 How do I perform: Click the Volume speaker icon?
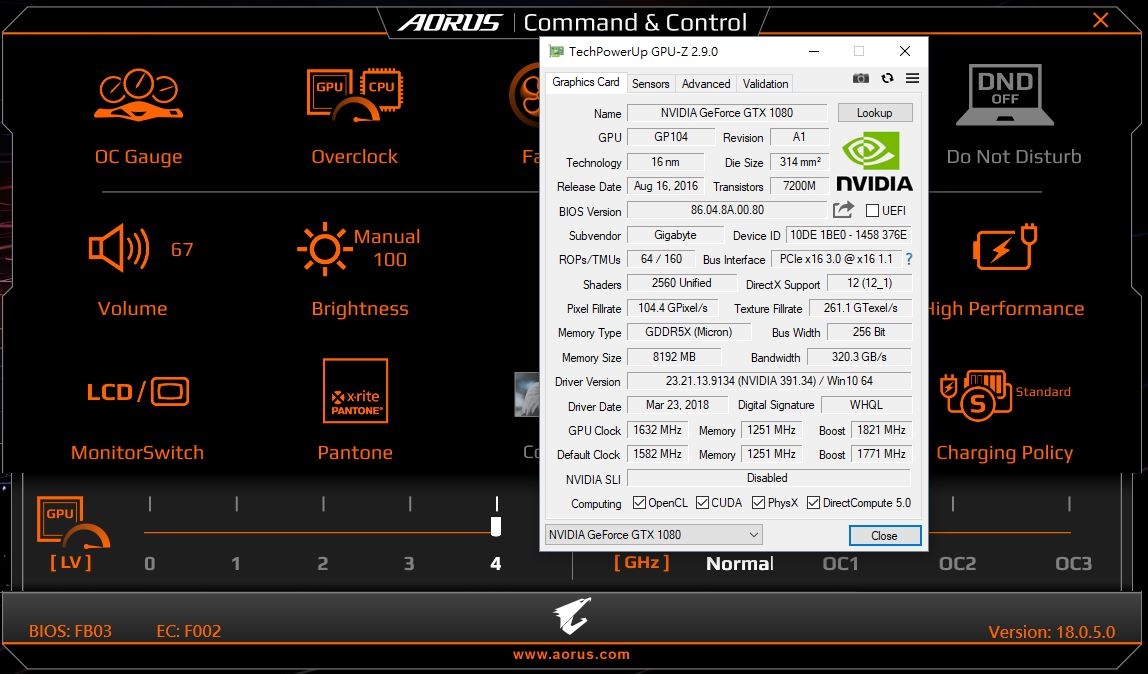pos(119,249)
